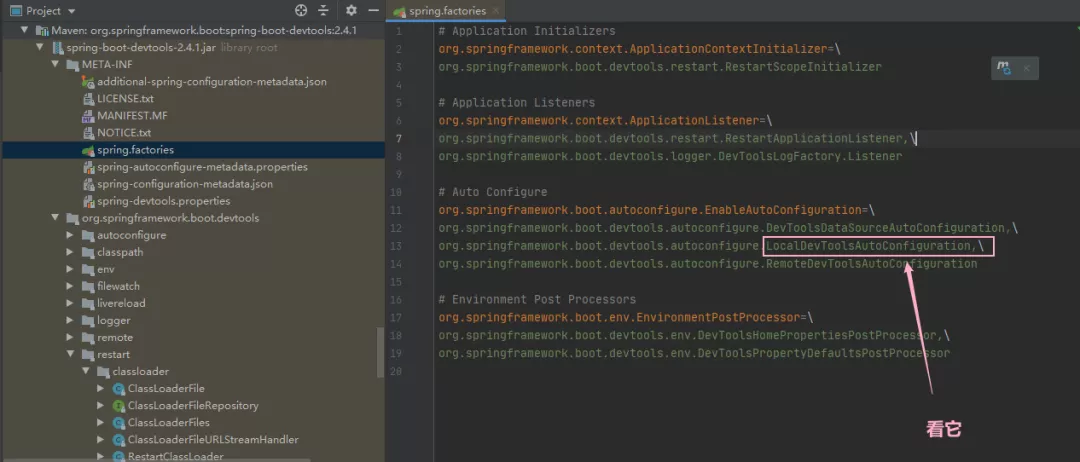Open the Project view dropdown
This screenshot has width=1080, height=462.
(72, 12)
